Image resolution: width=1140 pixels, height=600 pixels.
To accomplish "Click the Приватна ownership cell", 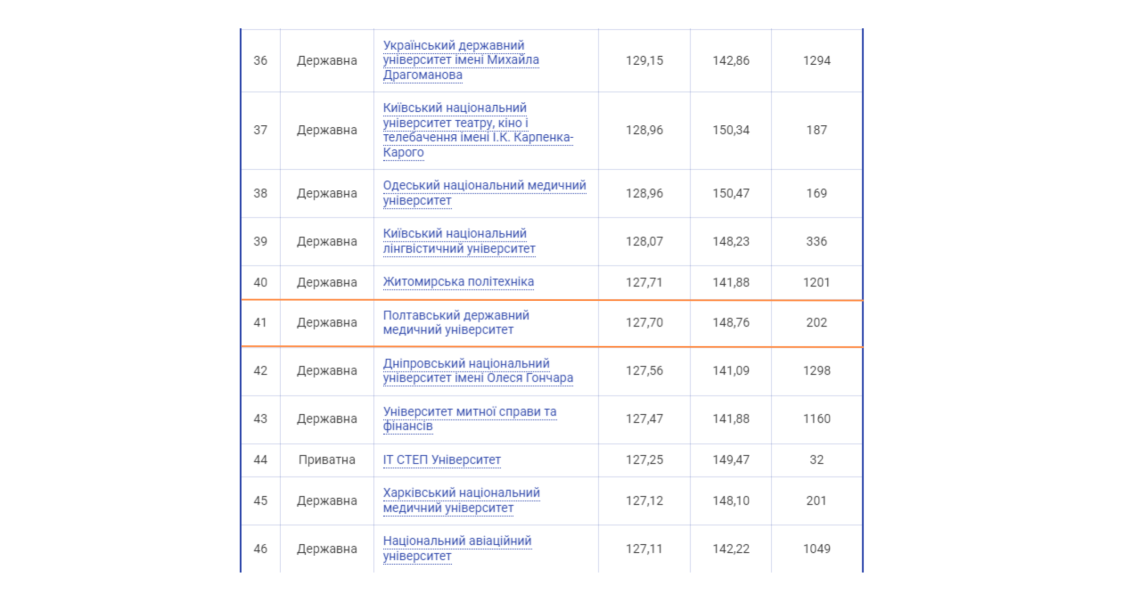I will 326,460.
